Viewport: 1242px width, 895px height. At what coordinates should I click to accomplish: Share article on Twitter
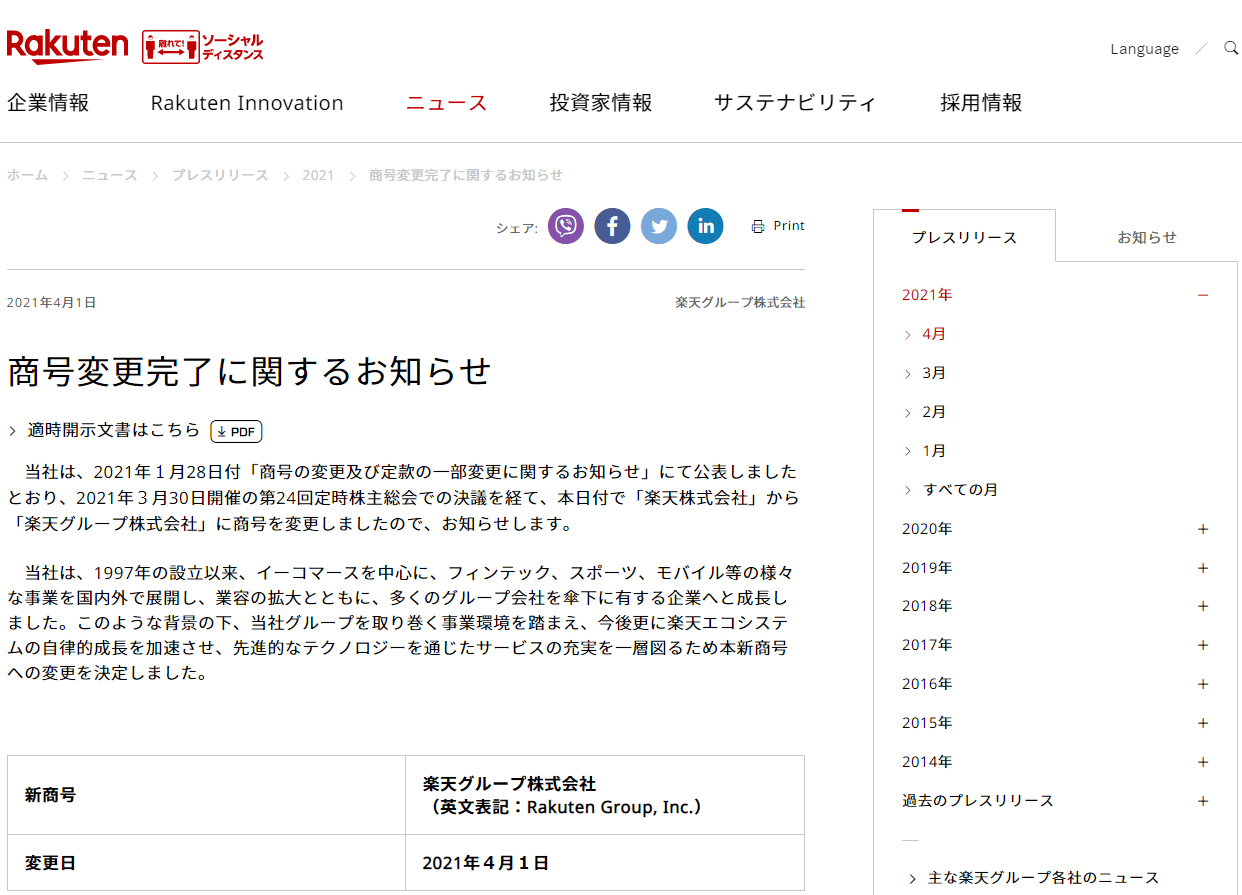click(659, 226)
